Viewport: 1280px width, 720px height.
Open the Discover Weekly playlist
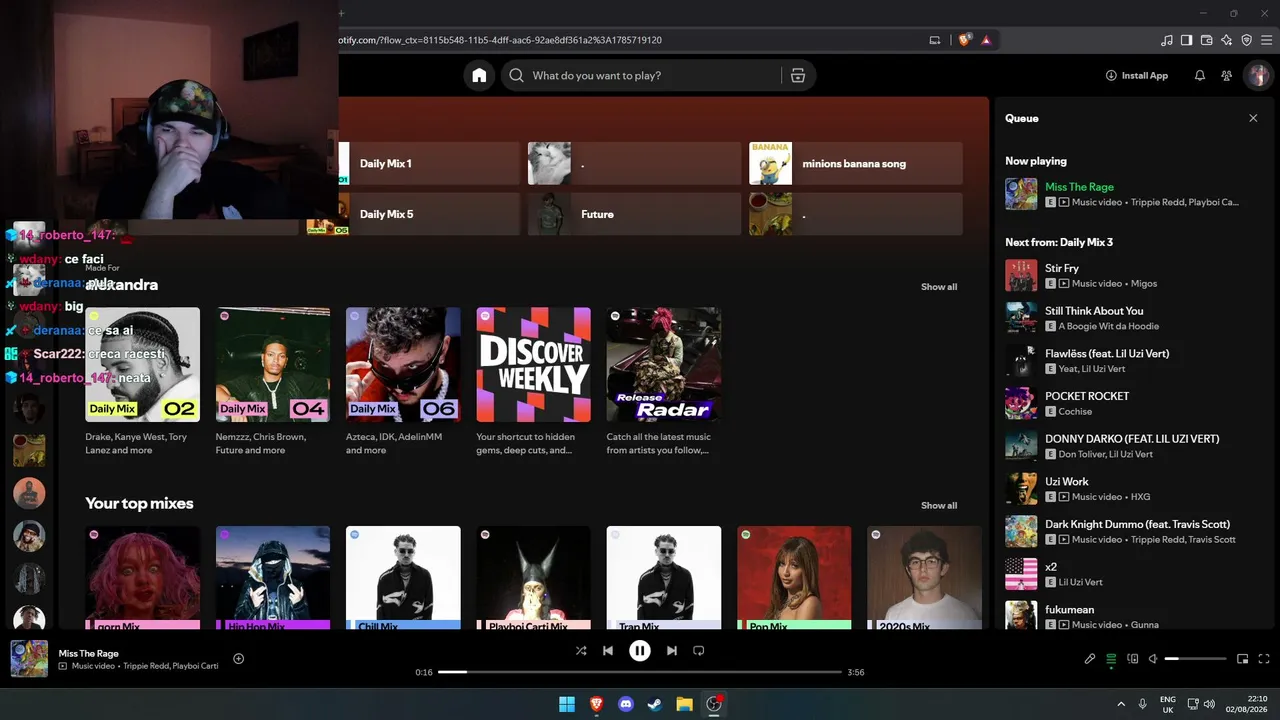(533, 364)
